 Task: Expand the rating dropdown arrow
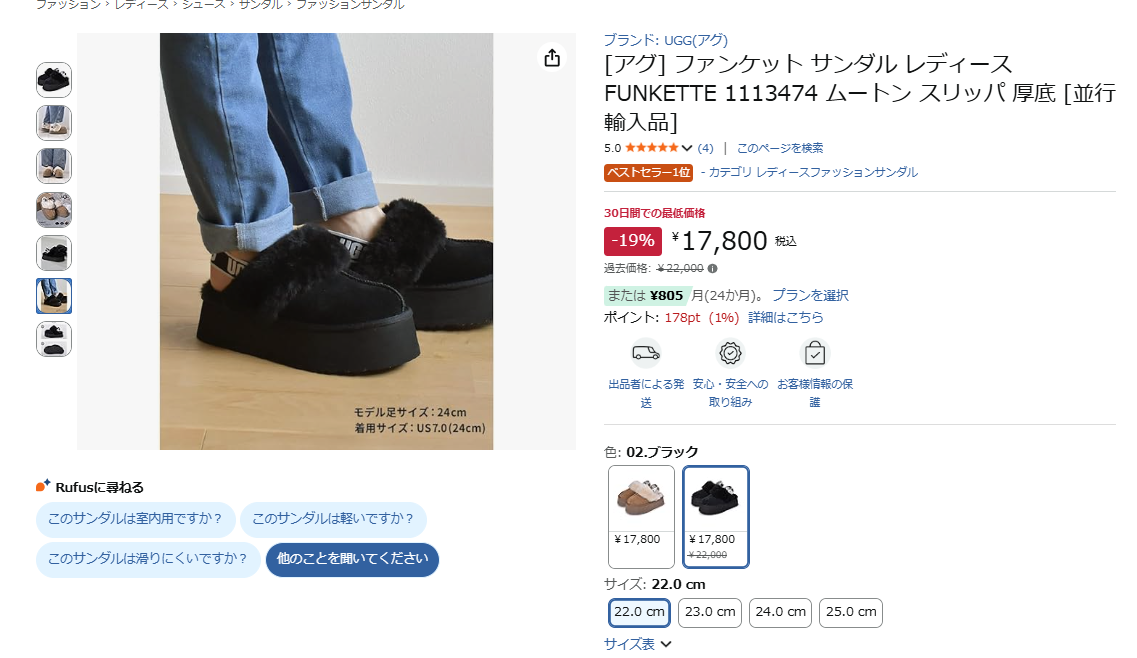pyautogui.click(x=687, y=148)
